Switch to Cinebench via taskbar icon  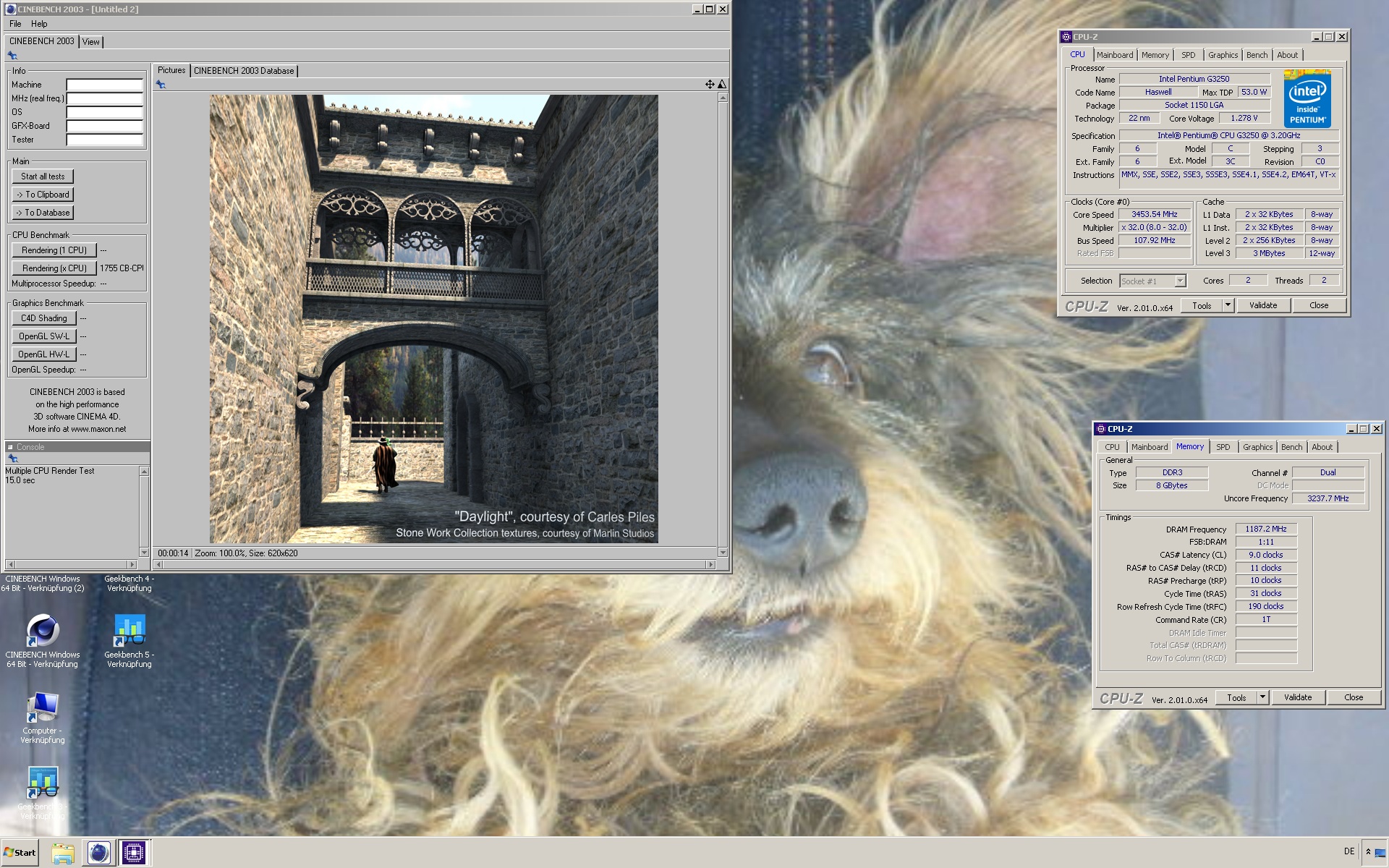pos(98,853)
